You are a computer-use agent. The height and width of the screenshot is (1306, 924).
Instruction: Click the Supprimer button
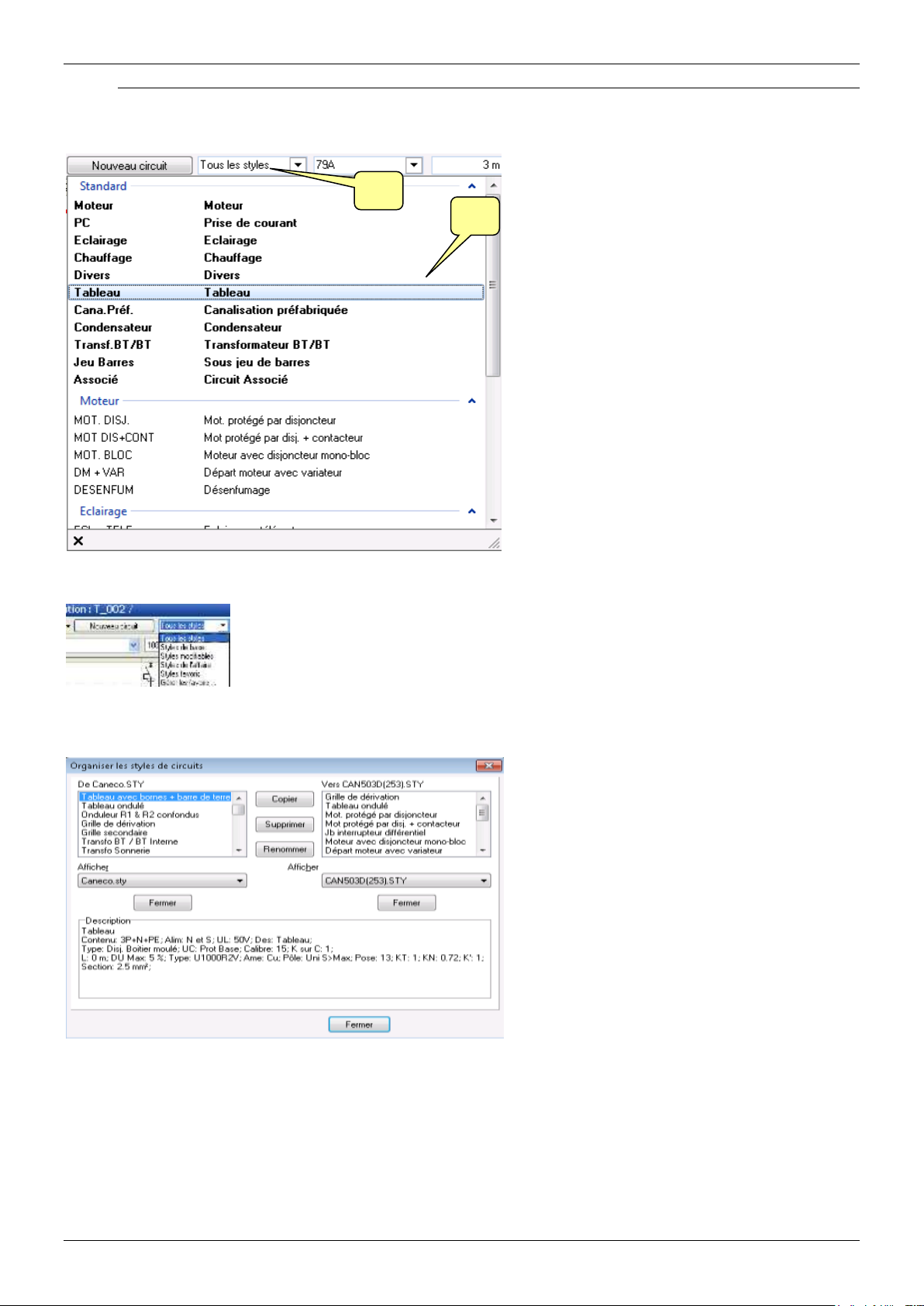(x=284, y=825)
